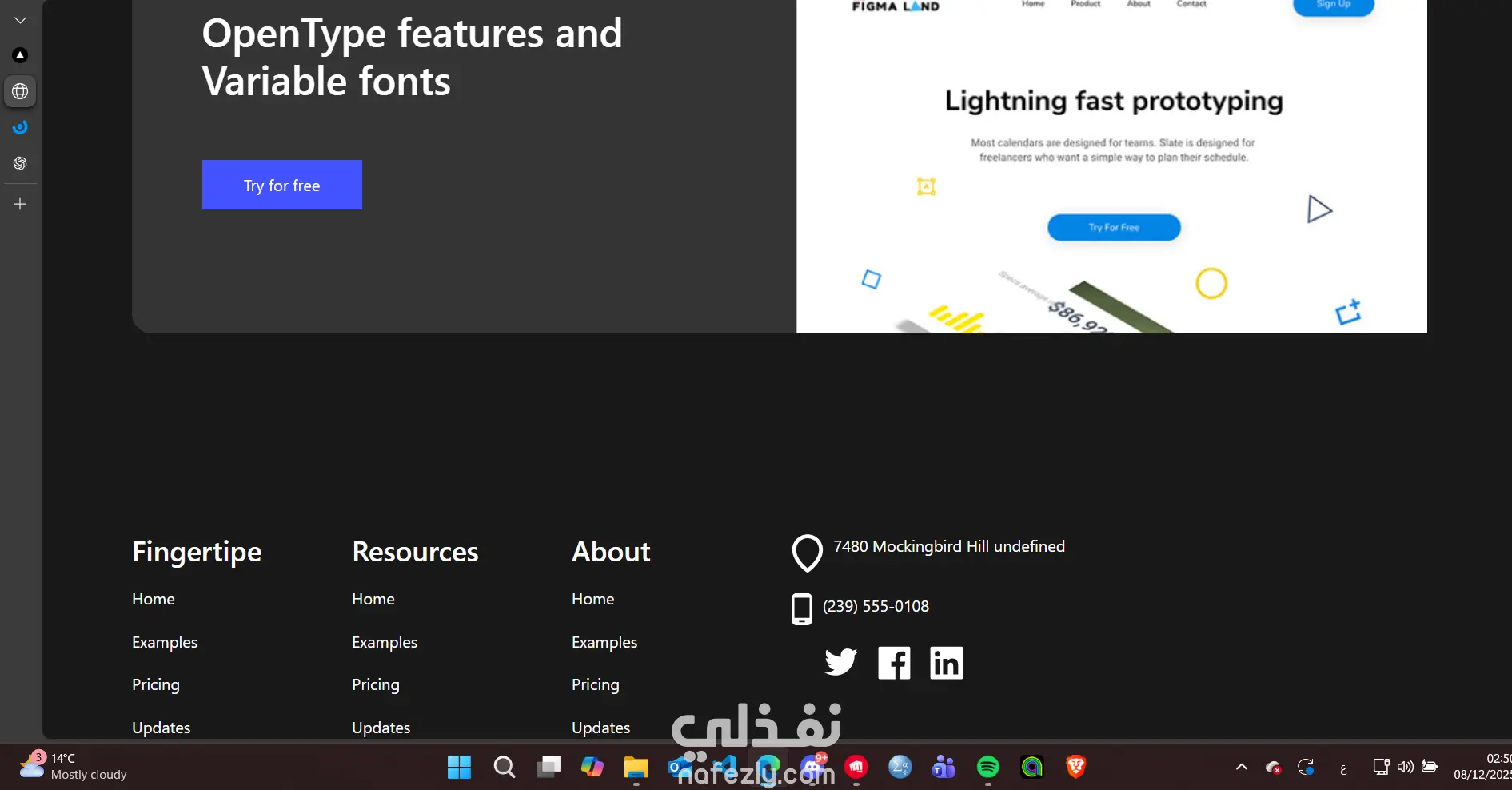Click the Try for free button
1512x790 pixels.
click(x=281, y=185)
